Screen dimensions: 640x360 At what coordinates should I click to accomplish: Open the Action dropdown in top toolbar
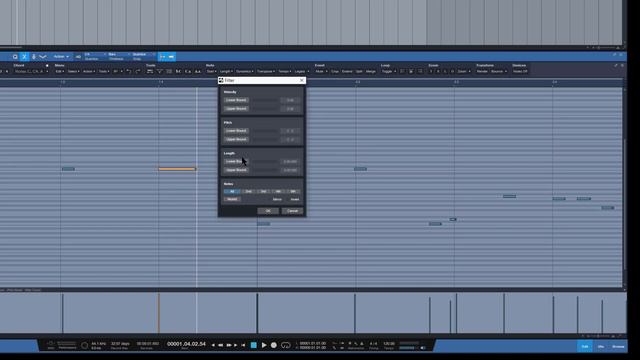click(61, 57)
